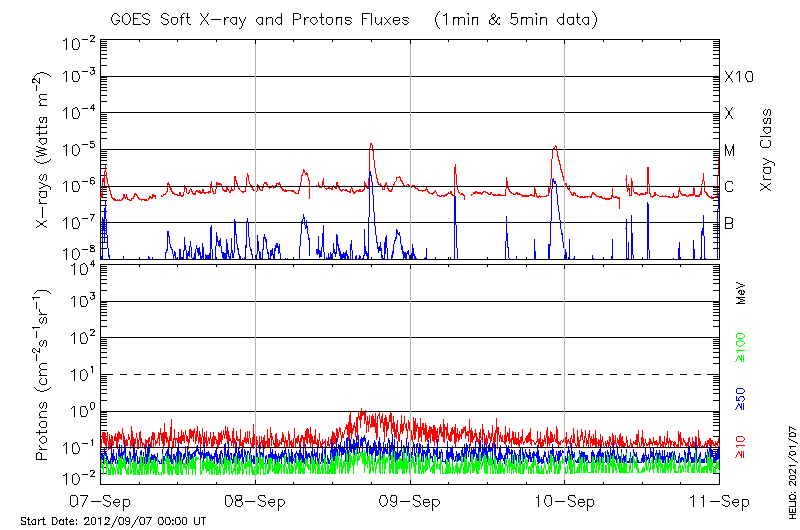800x530 pixels.
Task: Click the blue ≥50 MeV legend label
Action: [741, 400]
